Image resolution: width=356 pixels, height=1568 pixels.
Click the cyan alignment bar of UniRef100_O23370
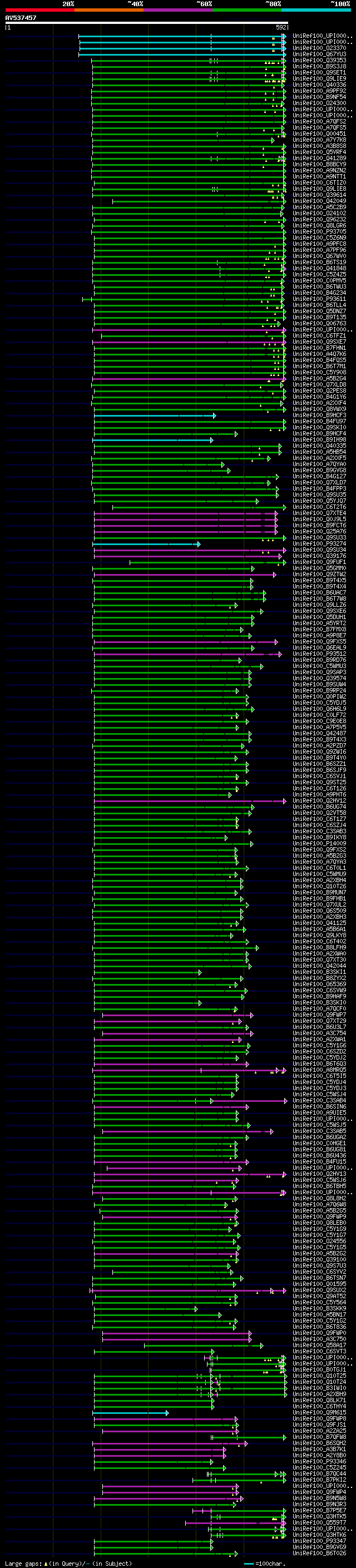[182, 48]
